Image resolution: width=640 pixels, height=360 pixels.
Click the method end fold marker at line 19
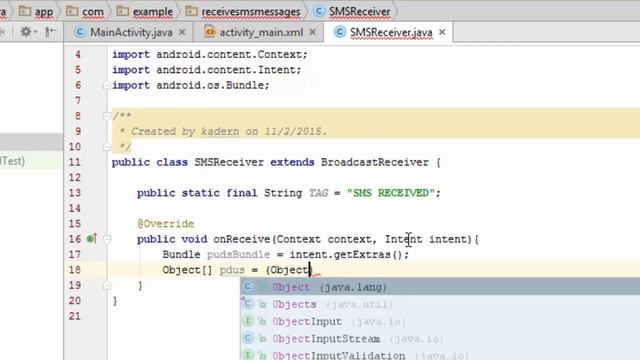[x=107, y=286]
